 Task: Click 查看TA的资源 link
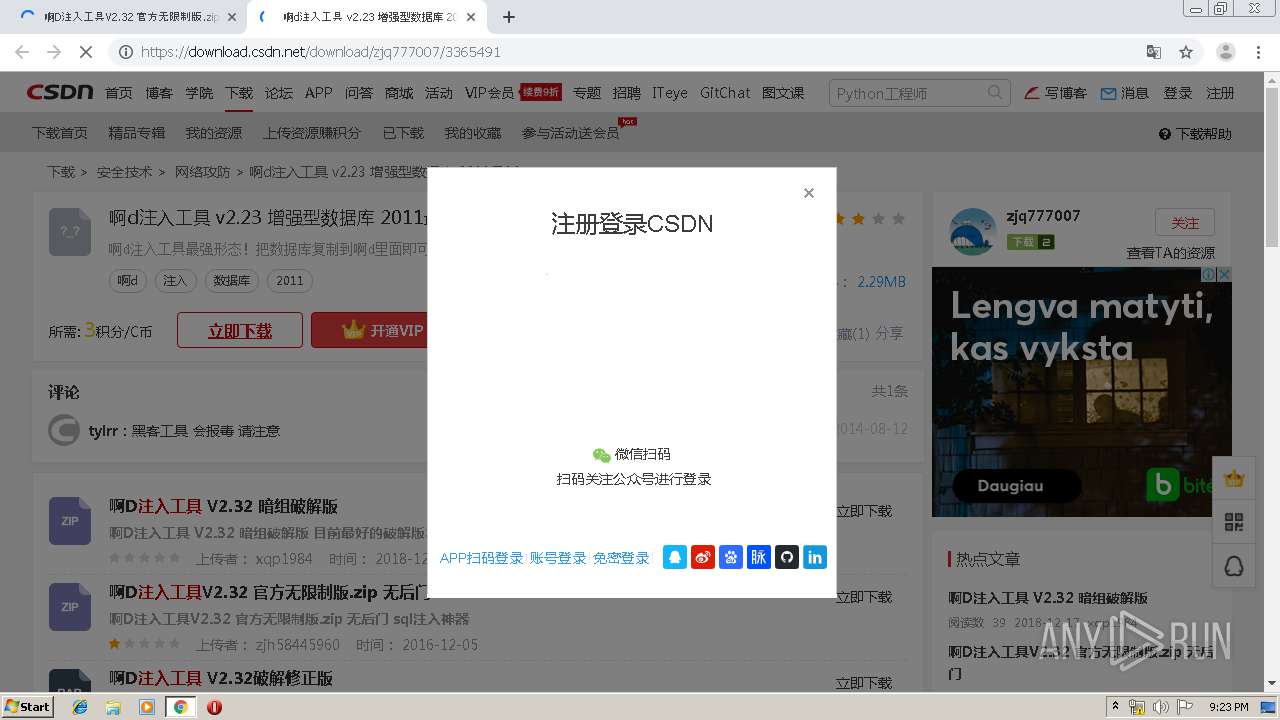[1171, 253]
